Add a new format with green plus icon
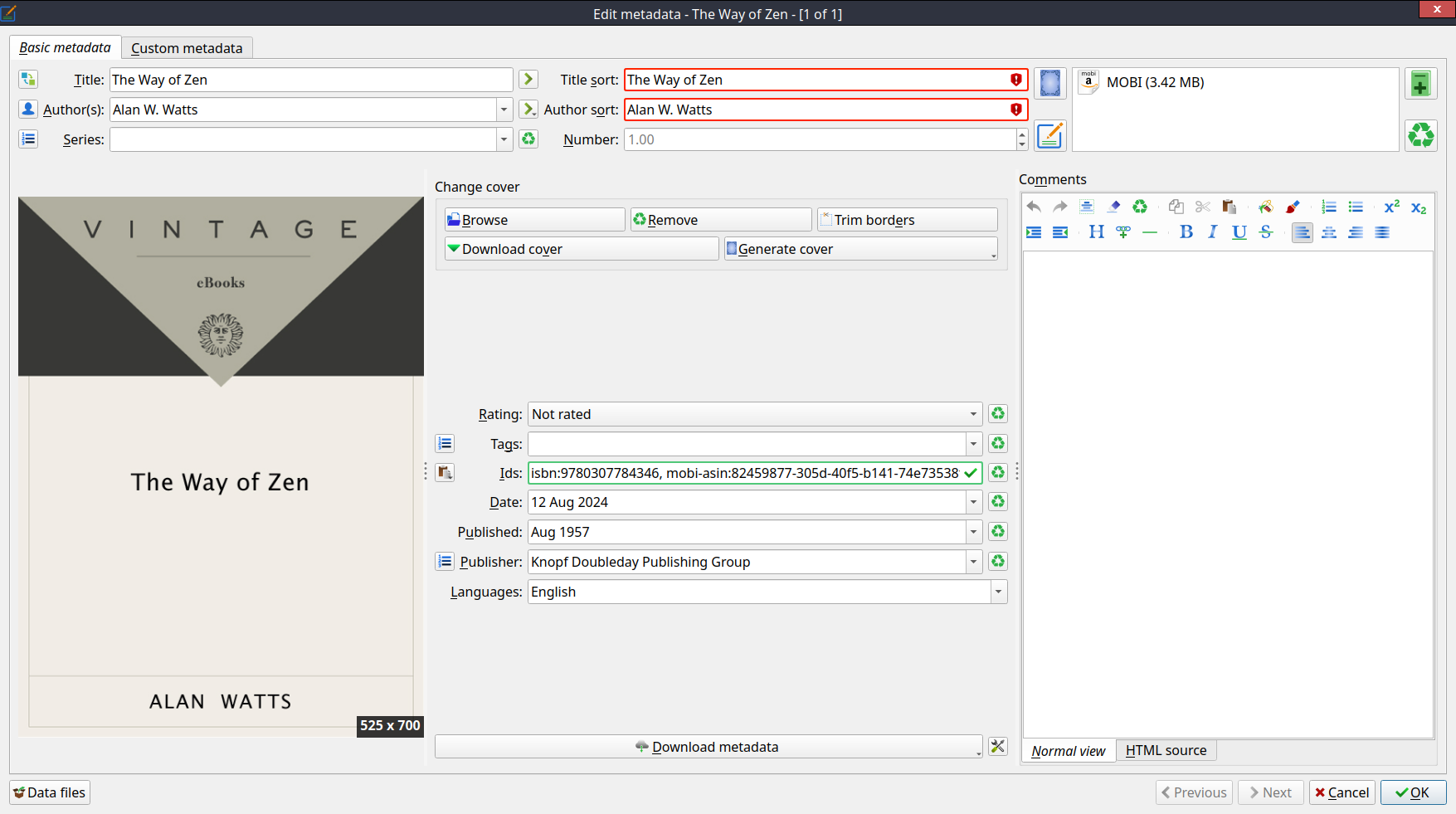1456x814 pixels. coord(1421,84)
